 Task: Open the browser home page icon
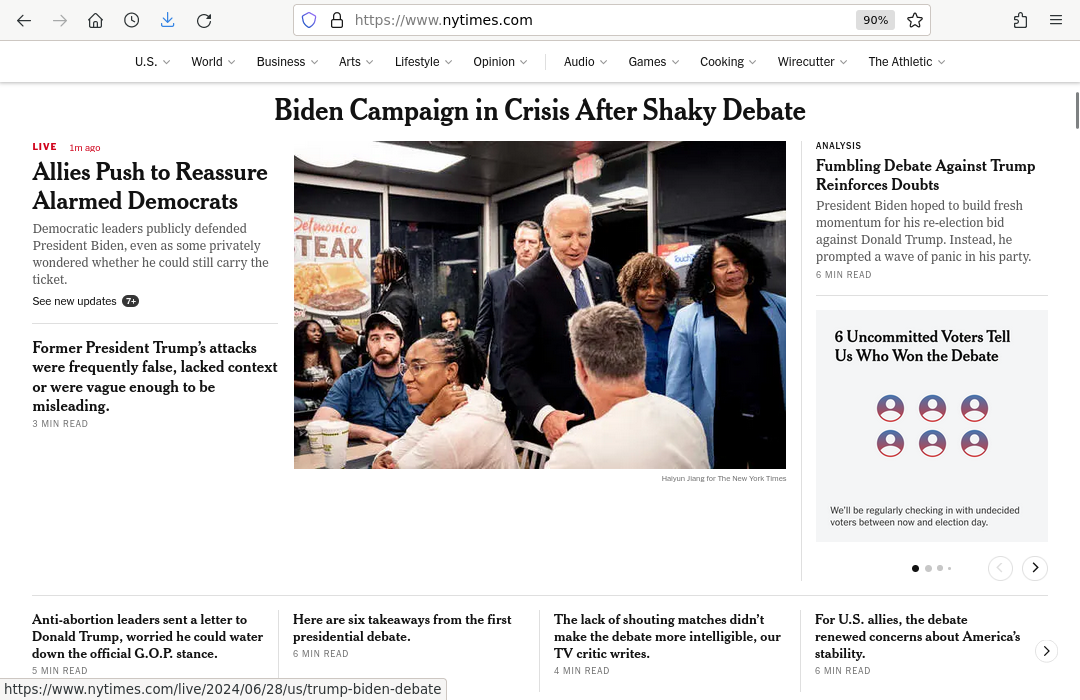(96, 21)
